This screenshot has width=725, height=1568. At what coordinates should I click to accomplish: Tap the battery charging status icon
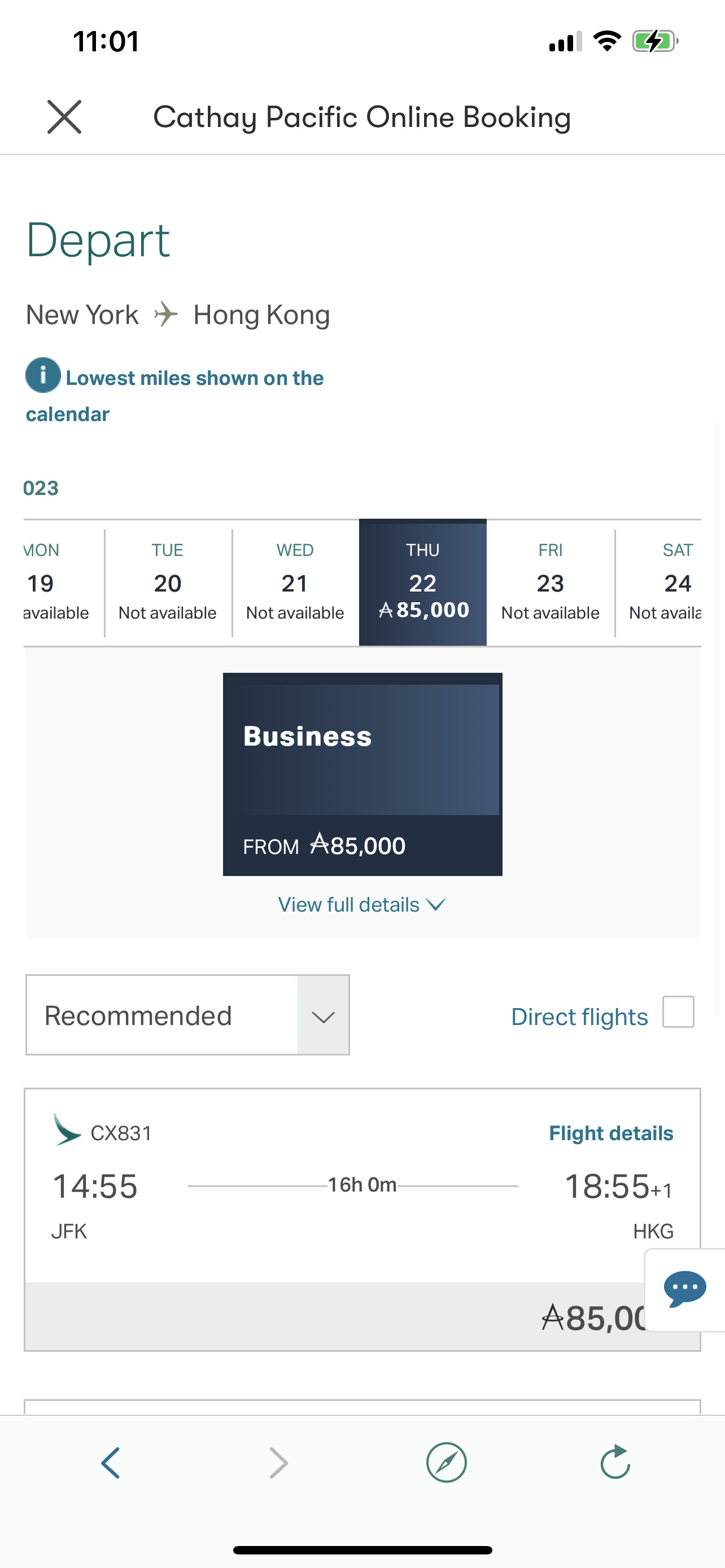[654, 41]
